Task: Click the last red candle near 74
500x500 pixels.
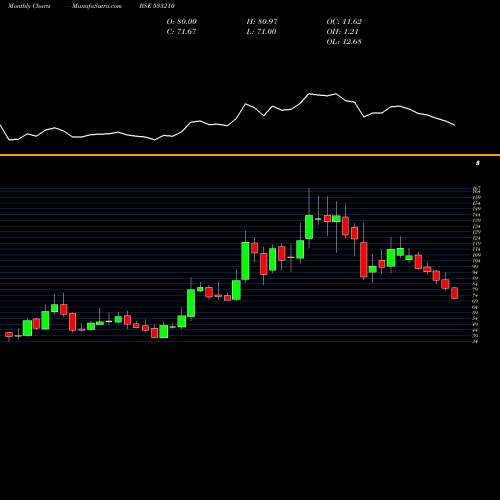Action: pyautogui.click(x=455, y=293)
